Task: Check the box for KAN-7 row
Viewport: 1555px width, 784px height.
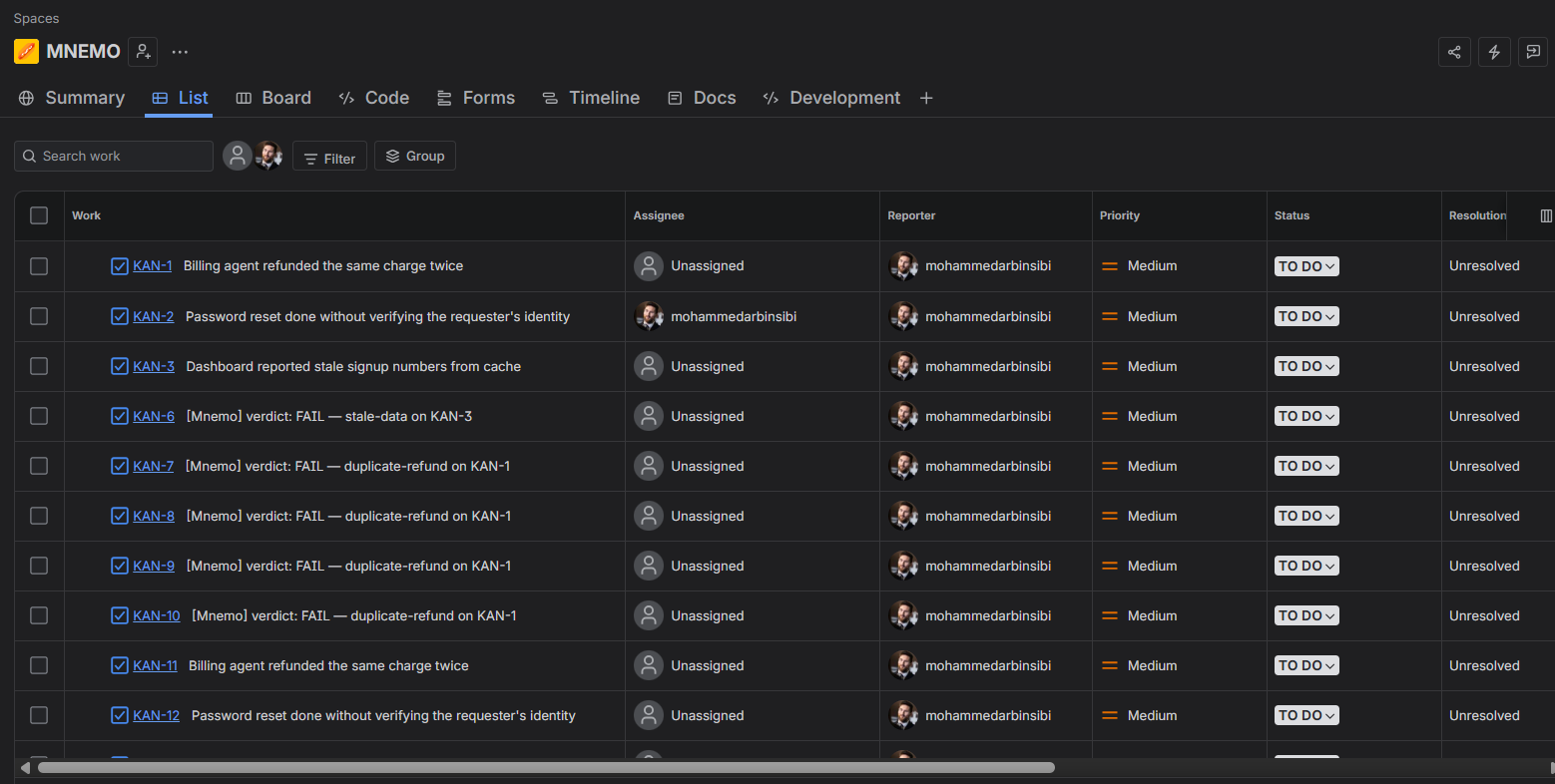Action: (x=39, y=466)
